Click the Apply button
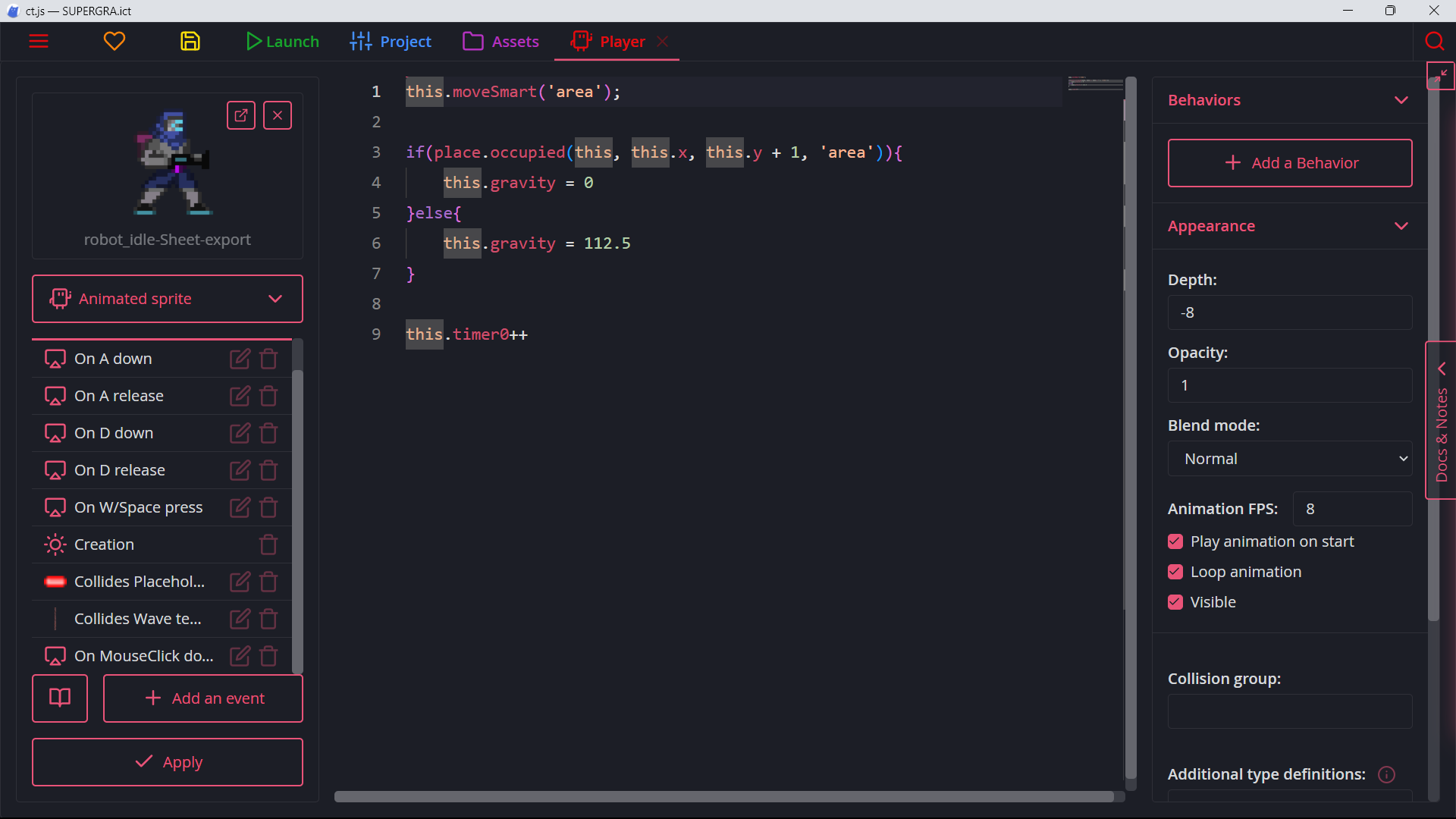Viewport: 1456px width, 819px height. point(168,762)
